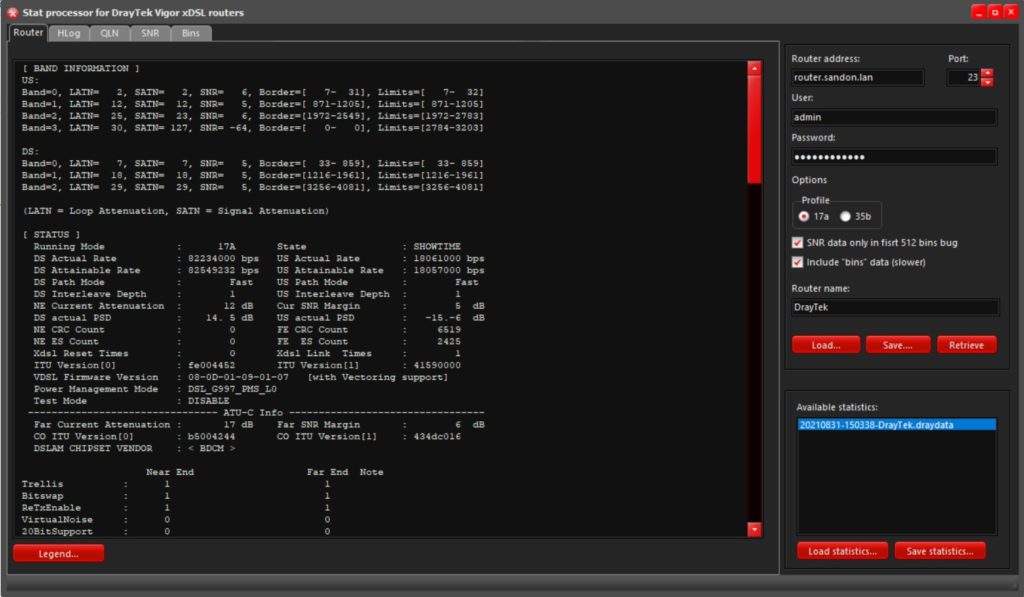Decrease the Port value with down arrow
This screenshot has width=1024, height=597.
click(x=987, y=82)
